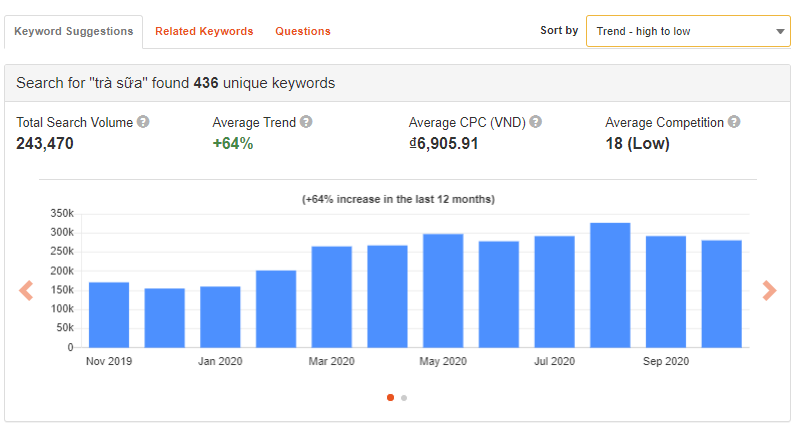Screen dimensions: 801x434
Task: Click the +64% average trend value
Action: (x=233, y=143)
